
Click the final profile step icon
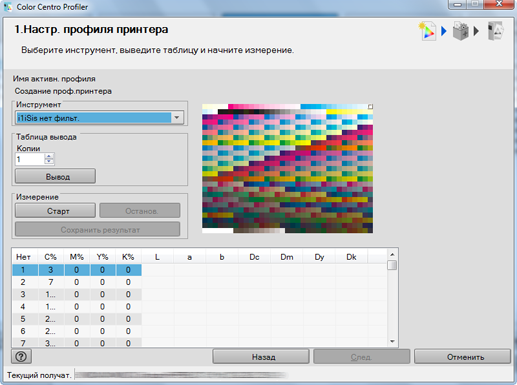pos(495,31)
